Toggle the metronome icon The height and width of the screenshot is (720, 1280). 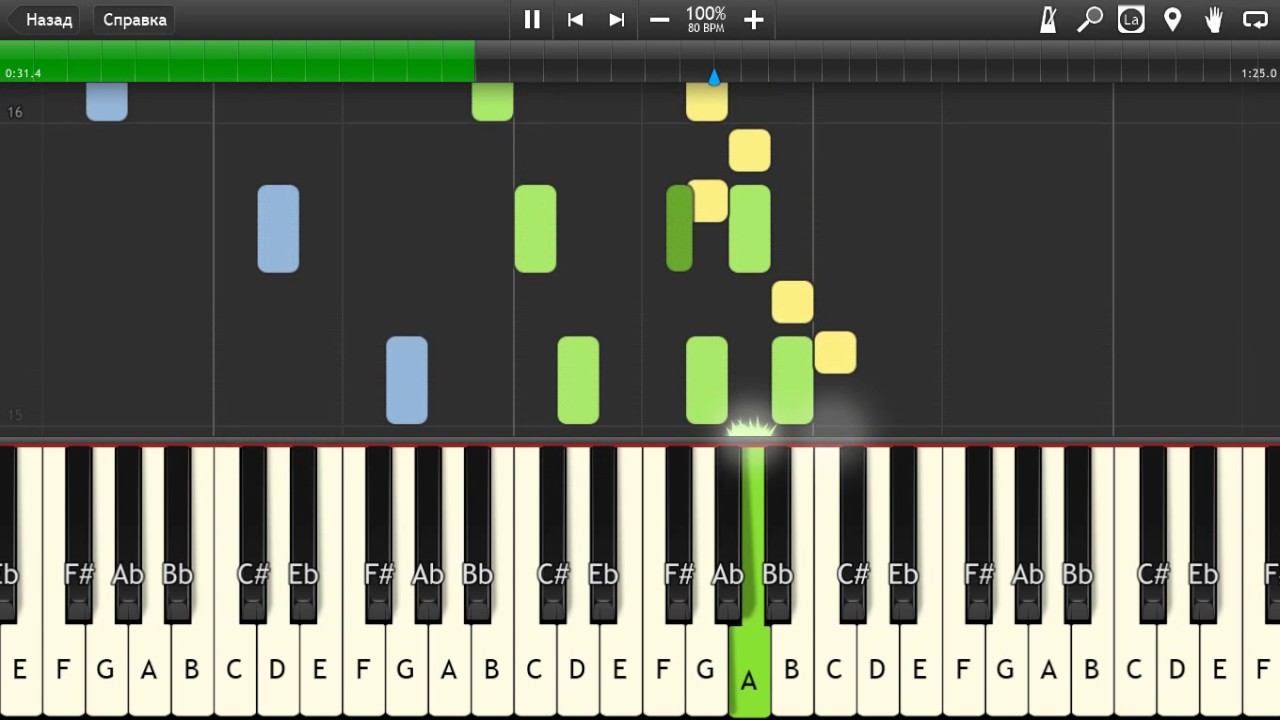coord(1048,19)
